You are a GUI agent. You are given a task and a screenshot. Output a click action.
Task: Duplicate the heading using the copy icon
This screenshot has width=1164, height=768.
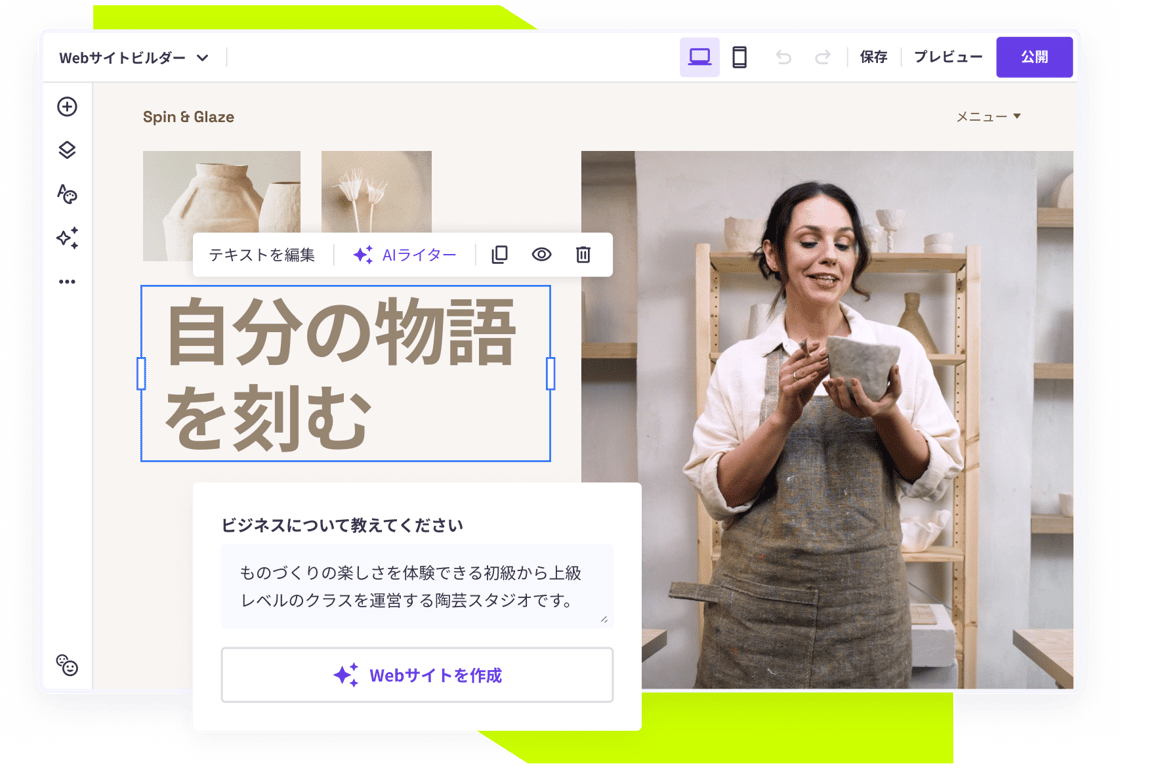pyautogui.click(x=499, y=254)
